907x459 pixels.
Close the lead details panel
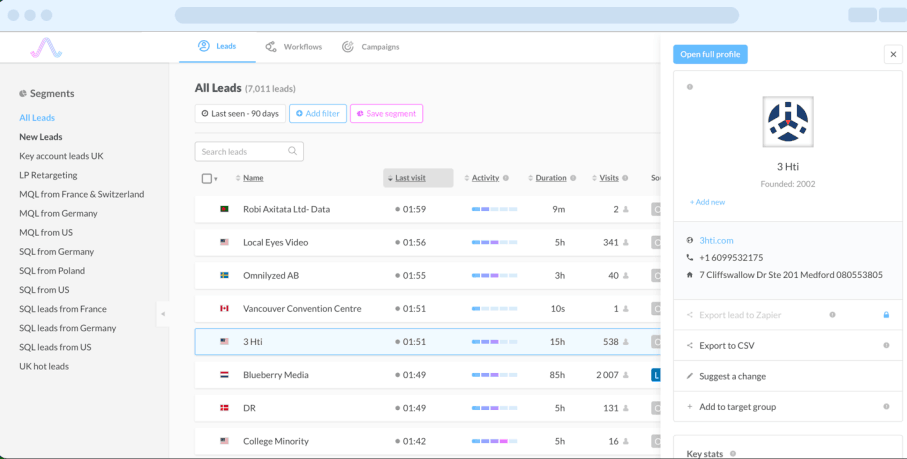[893, 54]
